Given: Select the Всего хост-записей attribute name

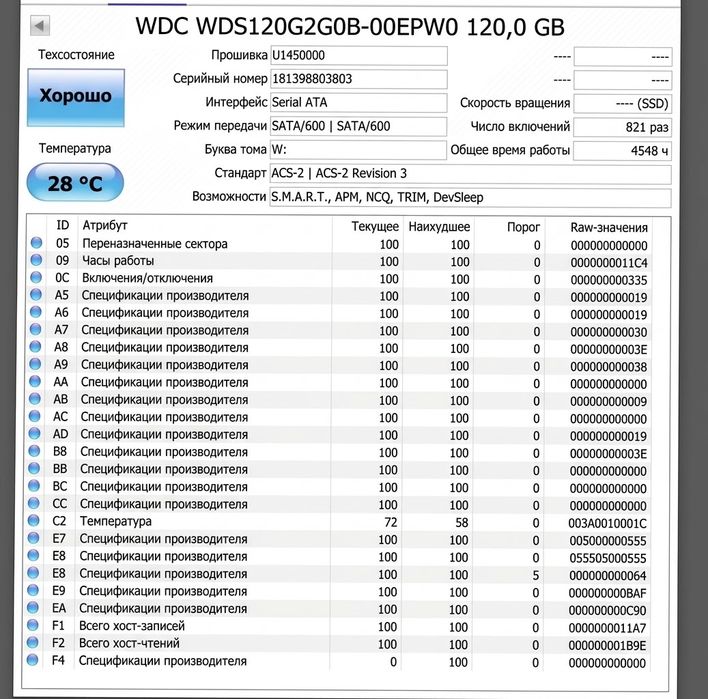Looking at the screenshot, I should click(x=132, y=626).
